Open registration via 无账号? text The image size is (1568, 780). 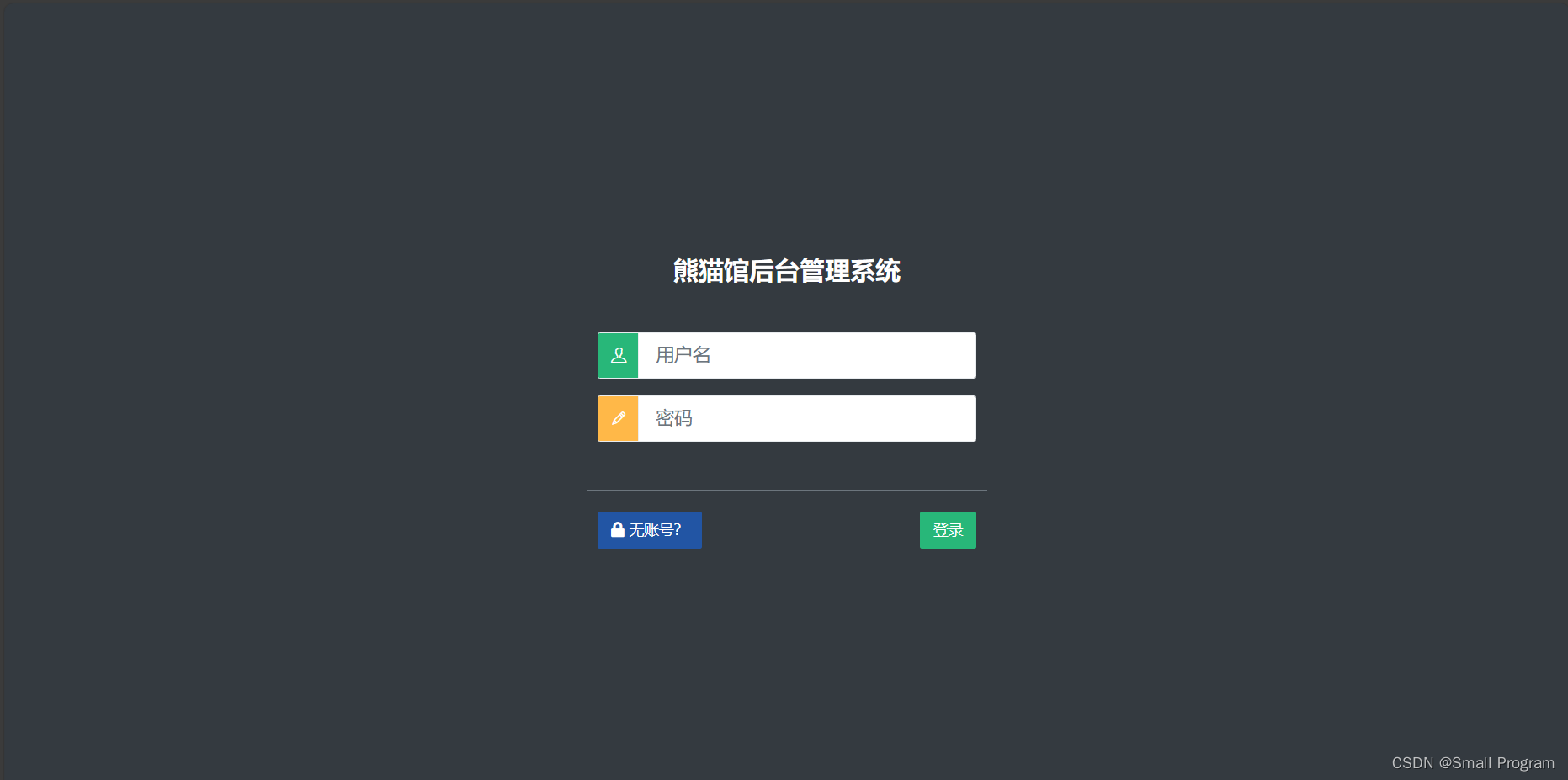click(x=655, y=530)
